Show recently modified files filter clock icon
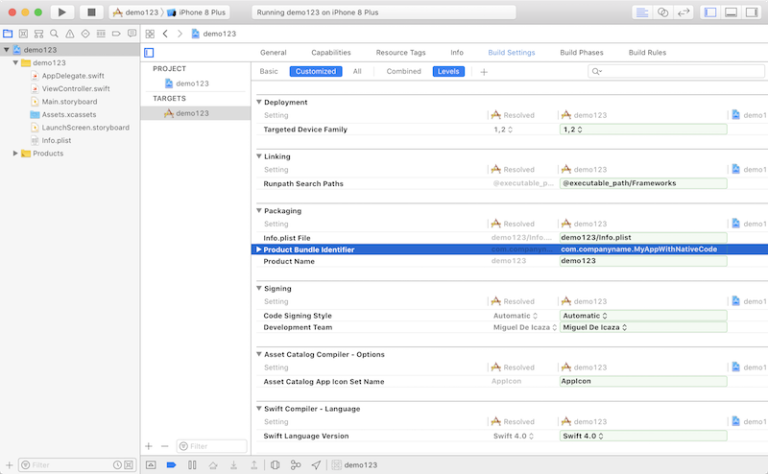Image resolution: width=768 pixels, height=474 pixels. (117, 465)
